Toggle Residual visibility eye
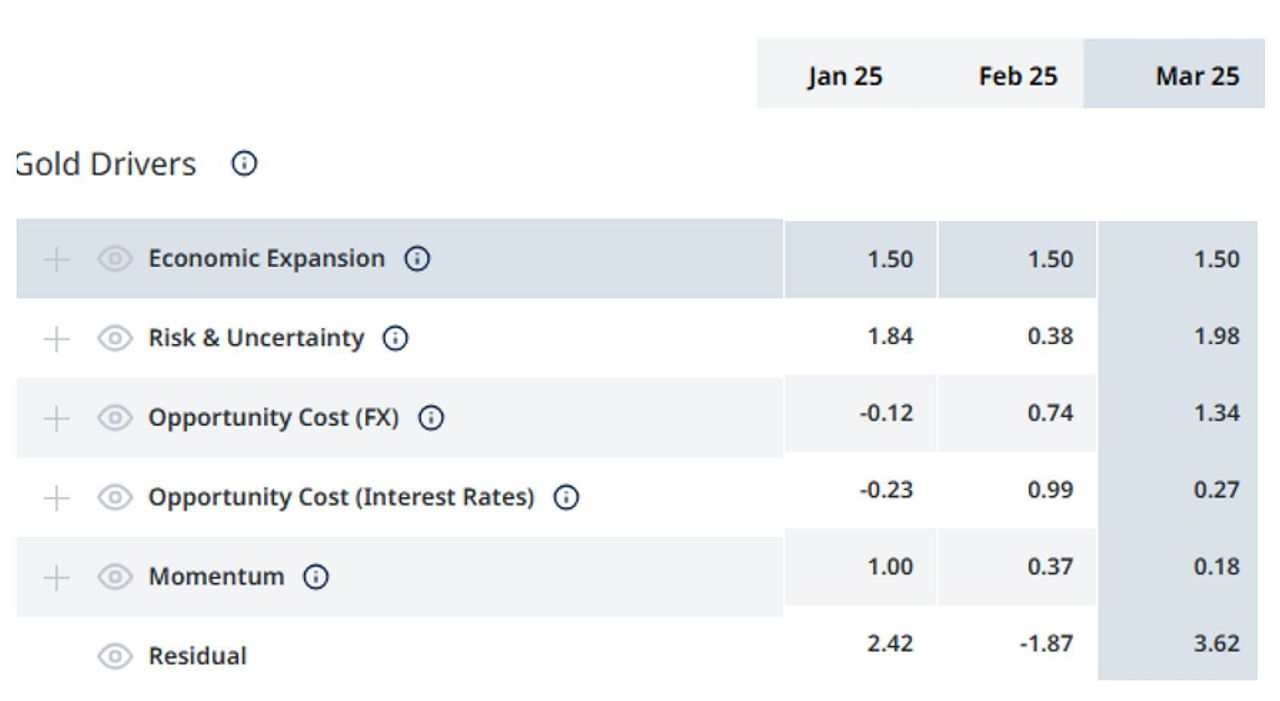1280x701 pixels. tap(115, 657)
